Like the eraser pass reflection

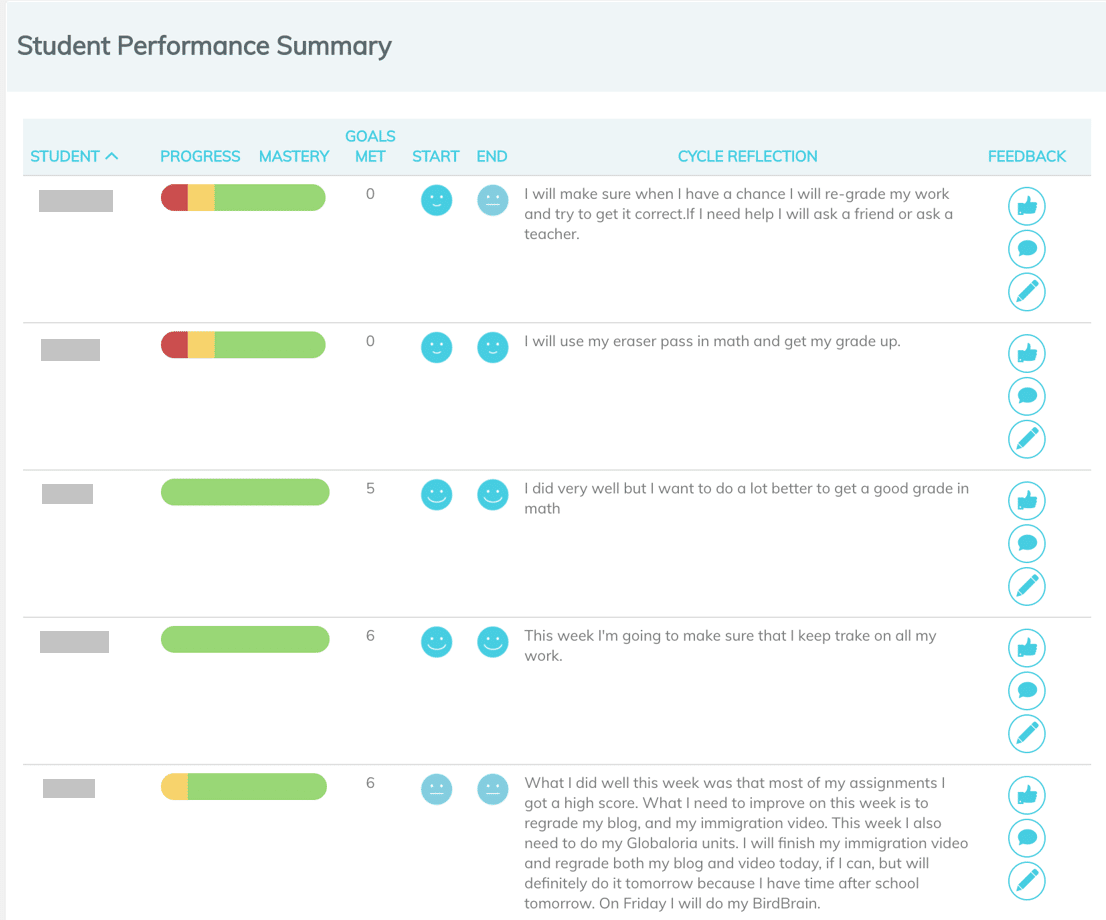pyautogui.click(x=1027, y=353)
